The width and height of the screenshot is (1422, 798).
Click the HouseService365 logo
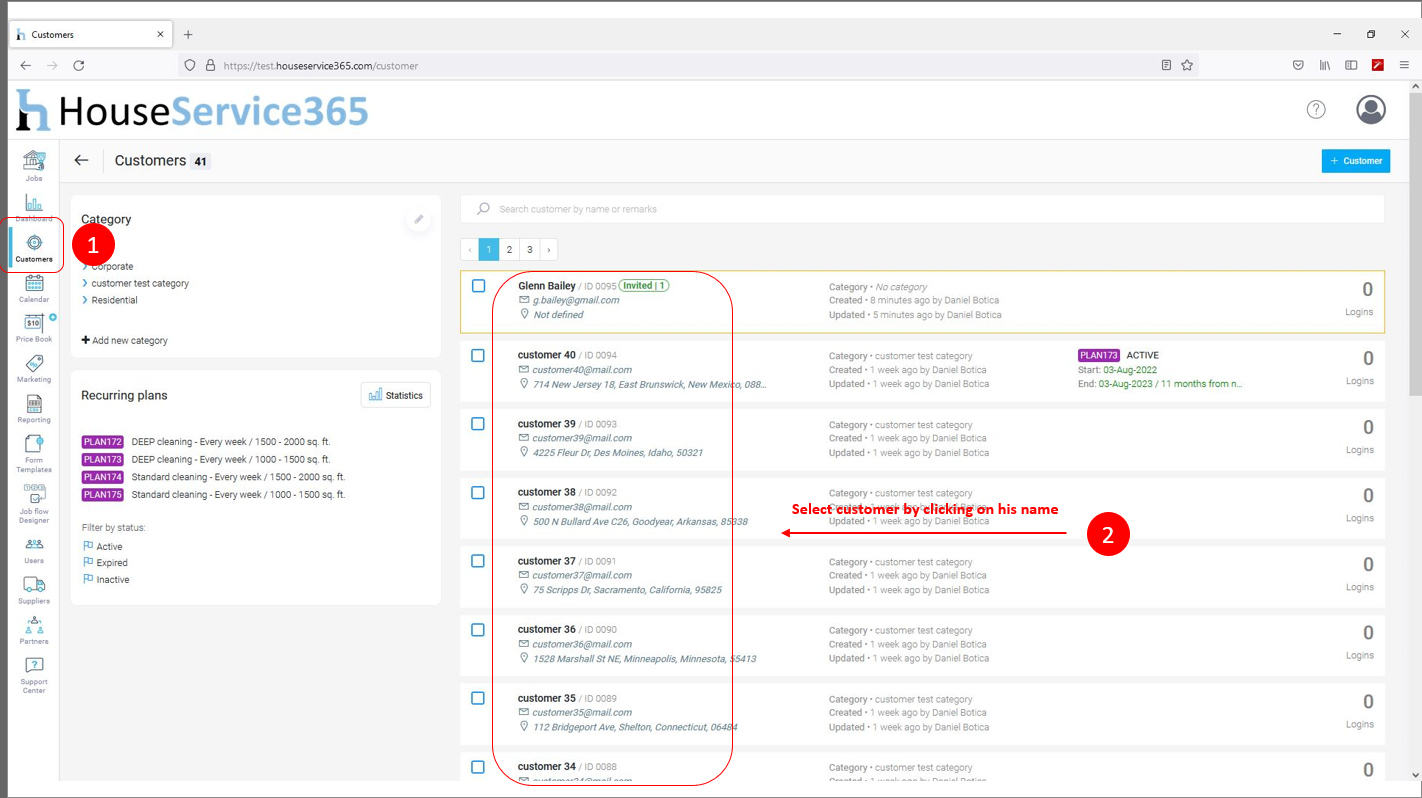[x=192, y=111]
